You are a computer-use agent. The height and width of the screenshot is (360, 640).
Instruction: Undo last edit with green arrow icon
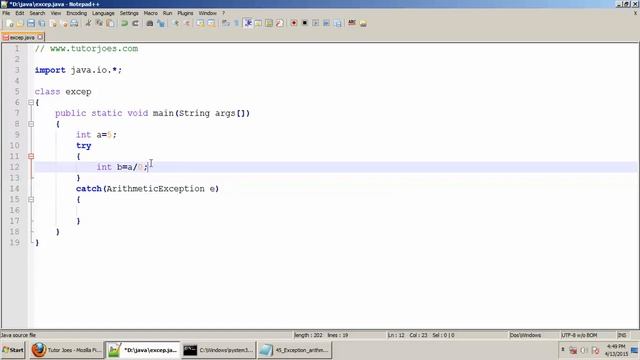click(x=124, y=23)
